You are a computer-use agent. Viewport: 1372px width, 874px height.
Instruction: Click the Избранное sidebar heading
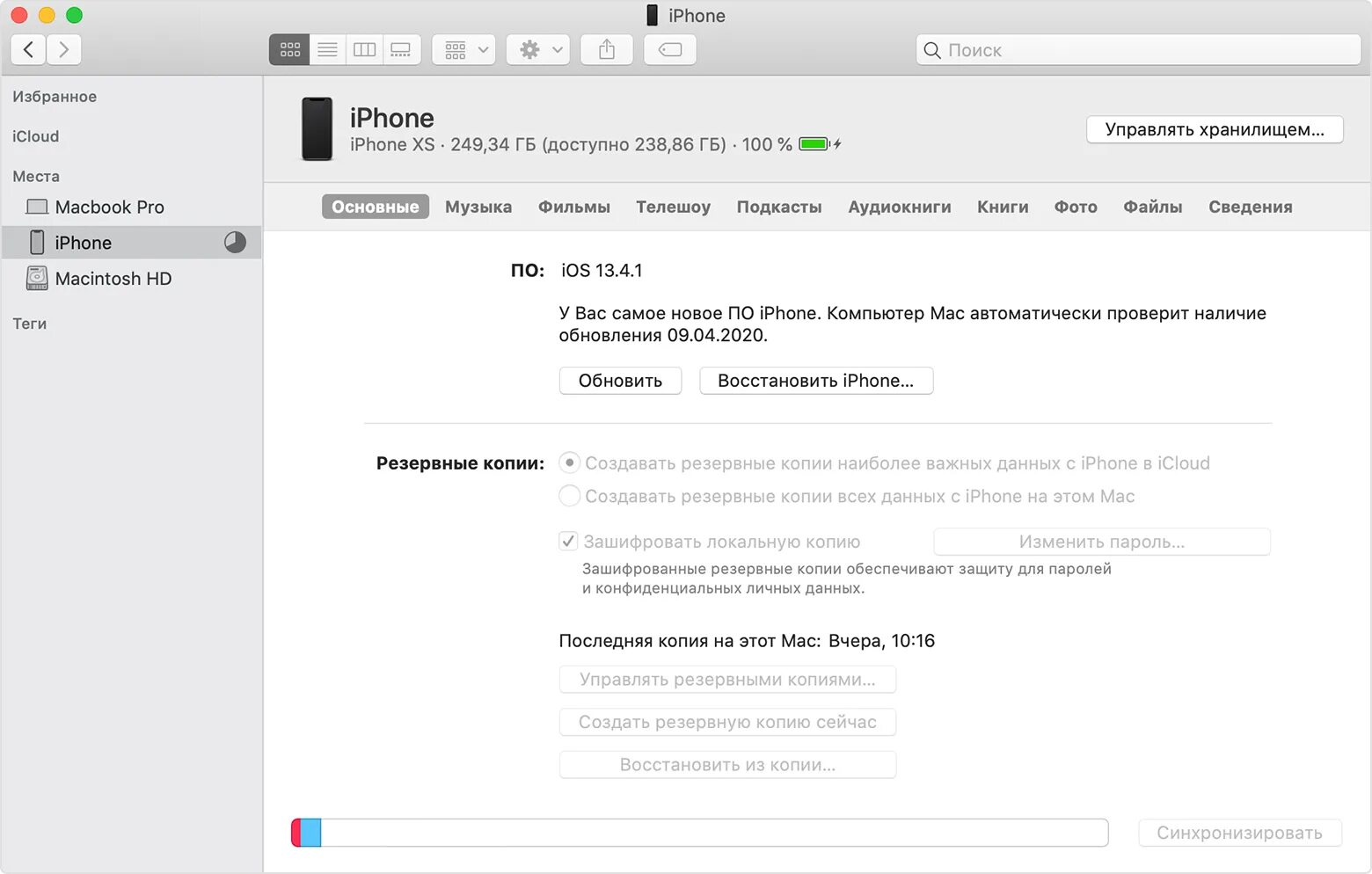tap(55, 97)
